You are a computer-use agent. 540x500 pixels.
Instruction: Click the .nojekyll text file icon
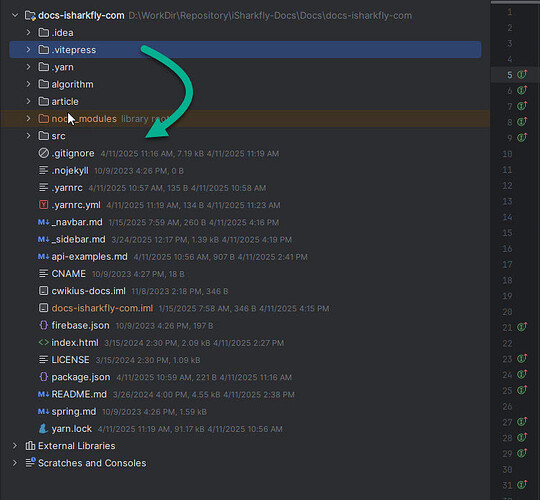tap(43, 170)
